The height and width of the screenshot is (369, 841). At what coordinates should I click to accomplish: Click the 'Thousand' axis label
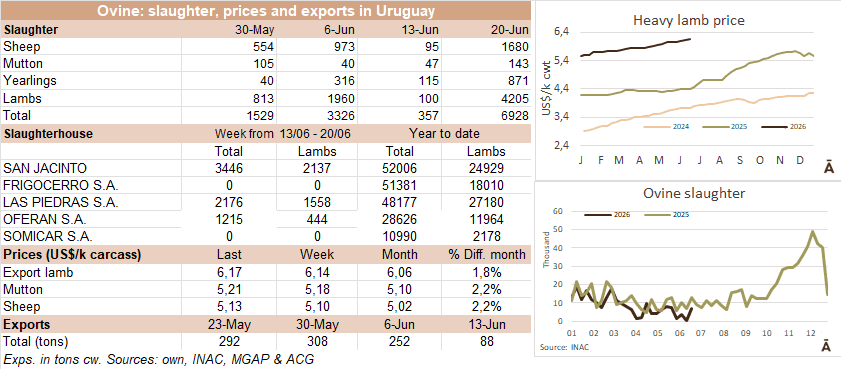(546, 250)
